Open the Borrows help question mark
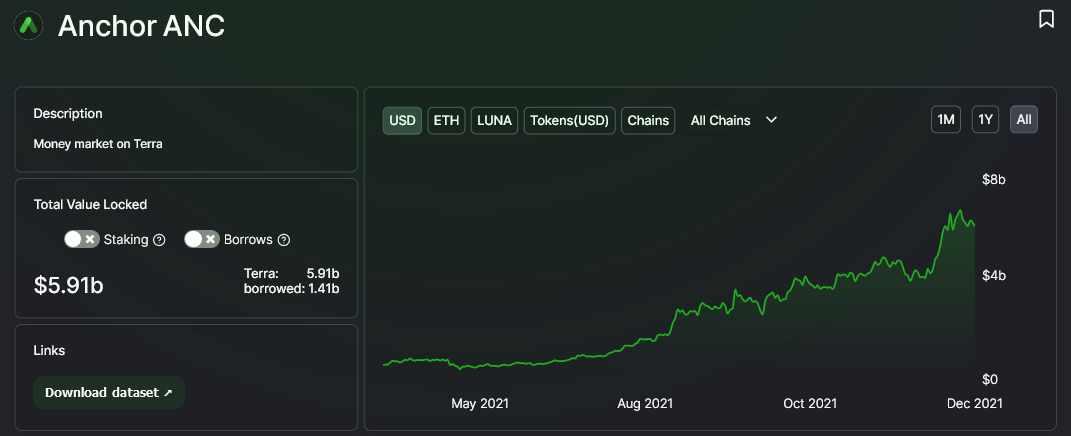The image size is (1071, 436). (x=284, y=240)
